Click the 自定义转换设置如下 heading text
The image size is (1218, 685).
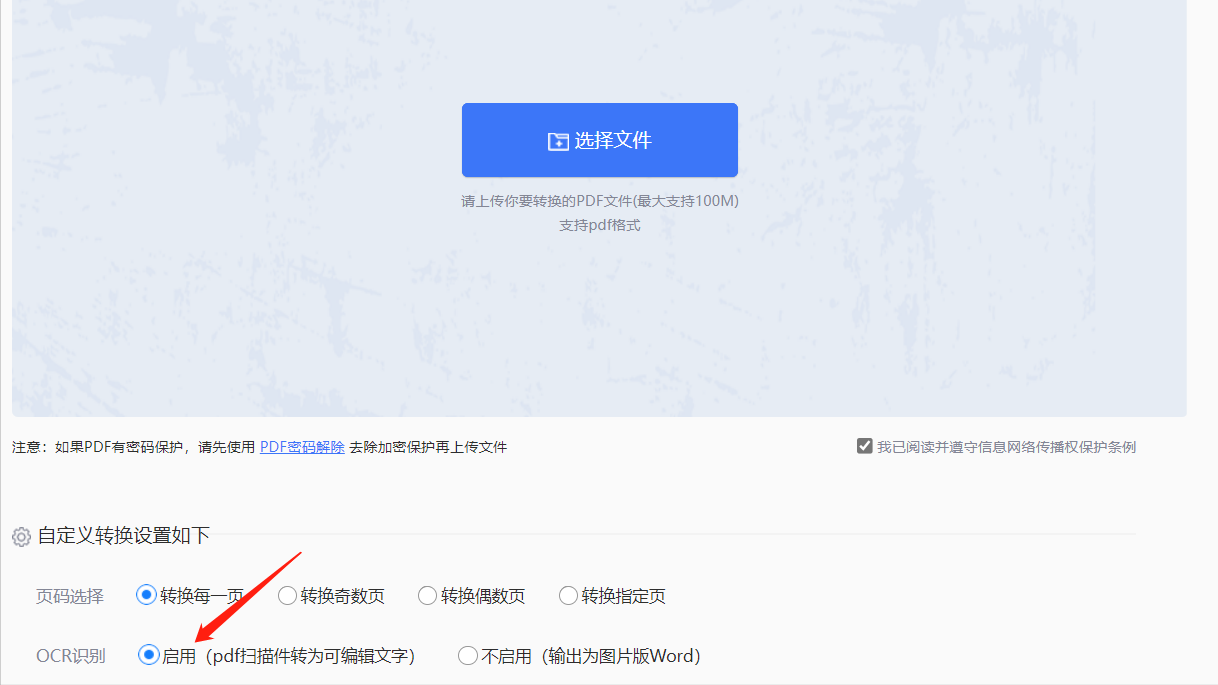tap(124, 536)
